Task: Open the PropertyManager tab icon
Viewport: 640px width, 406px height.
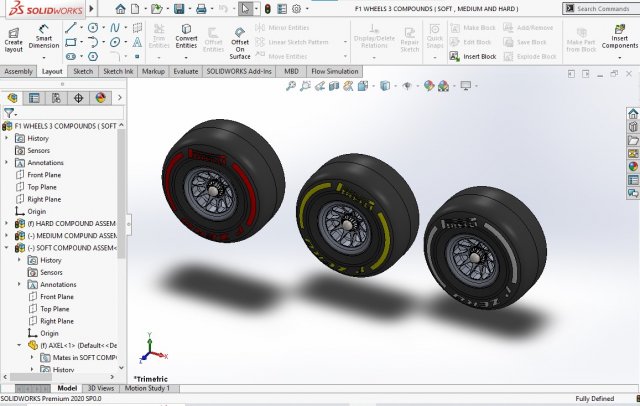Action: [x=34, y=98]
